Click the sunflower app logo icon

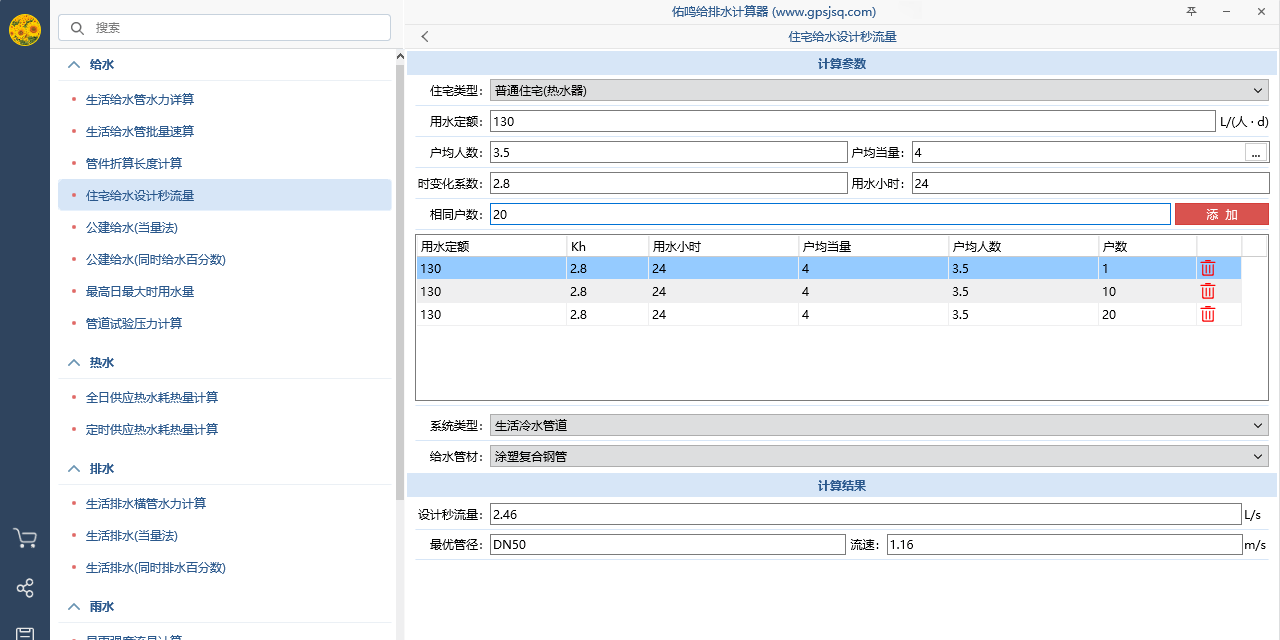25,30
